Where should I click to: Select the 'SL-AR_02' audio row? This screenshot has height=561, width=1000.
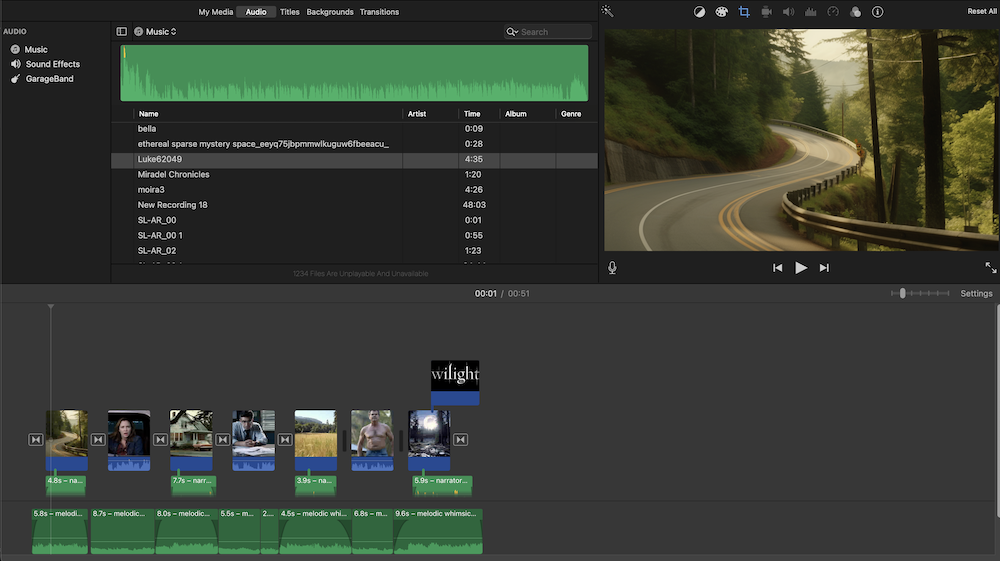[x=355, y=251]
